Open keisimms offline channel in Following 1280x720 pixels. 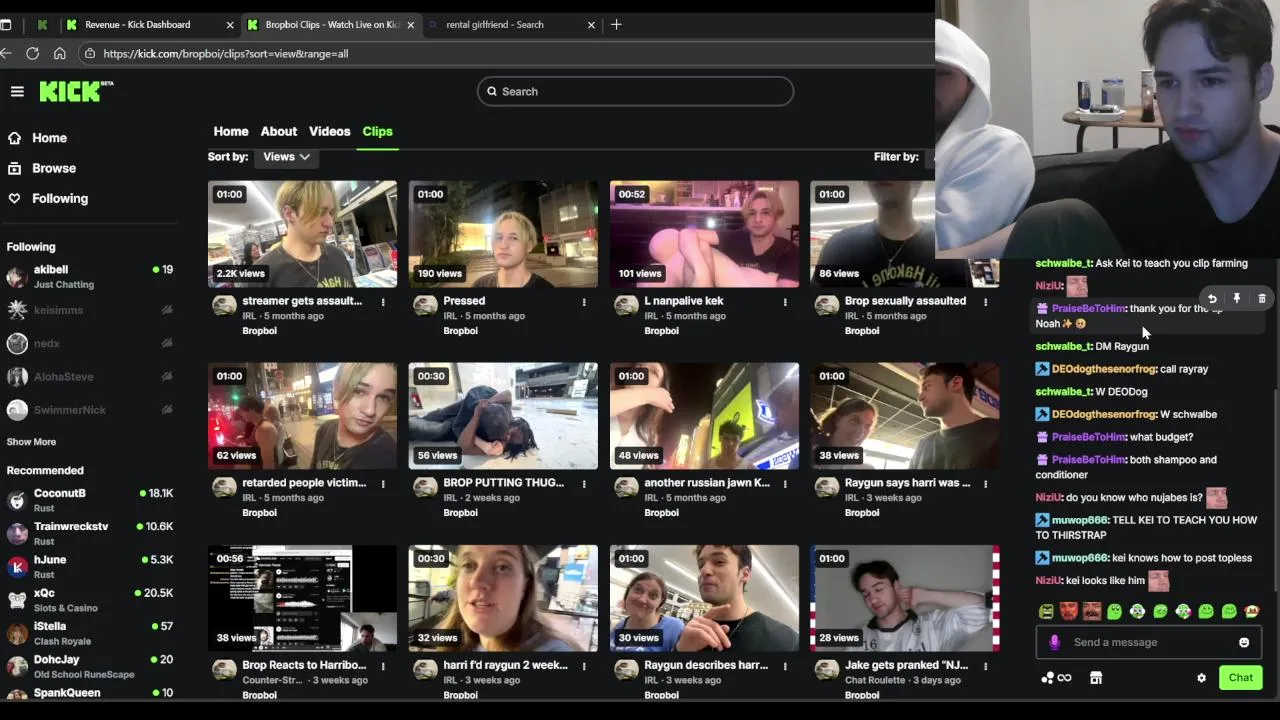[x=89, y=310]
